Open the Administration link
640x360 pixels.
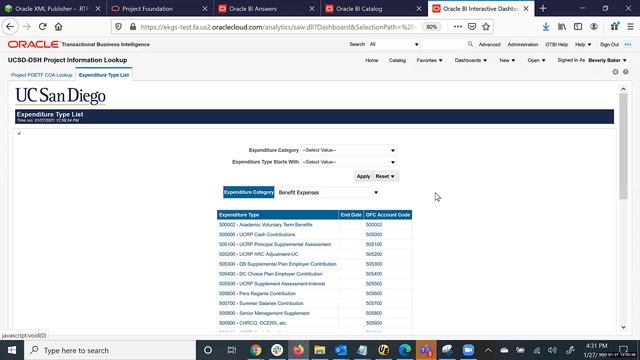click(523, 44)
